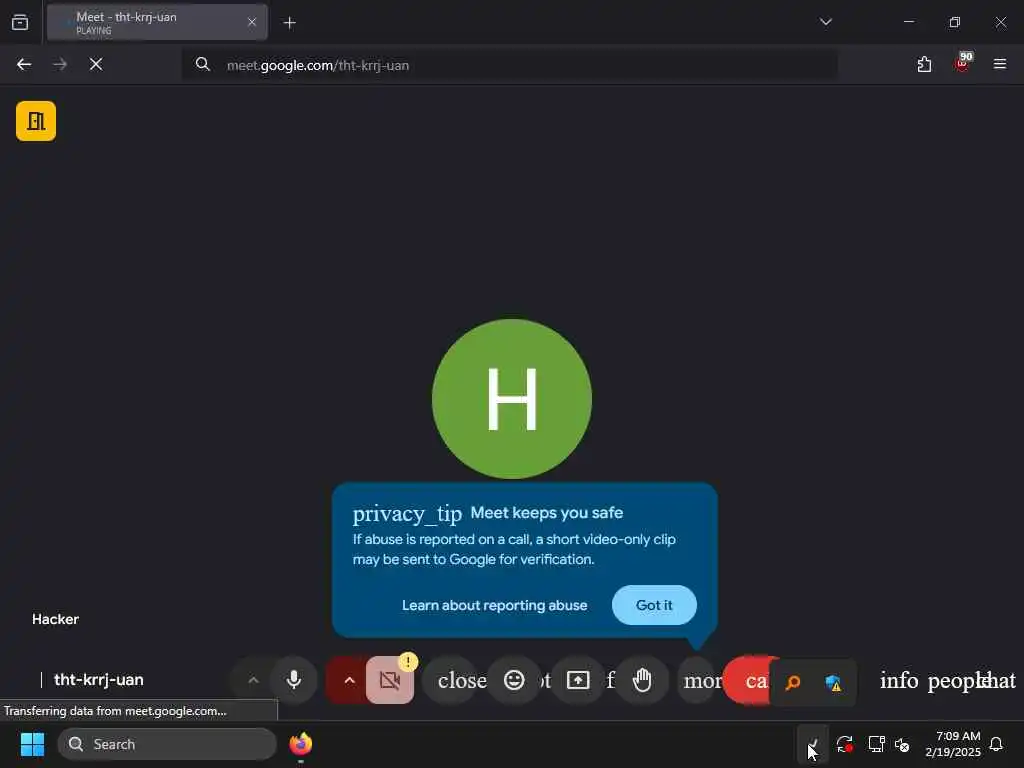Click the orange magnifier tray icon
Image resolution: width=1024 pixels, height=768 pixels.
click(x=793, y=683)
